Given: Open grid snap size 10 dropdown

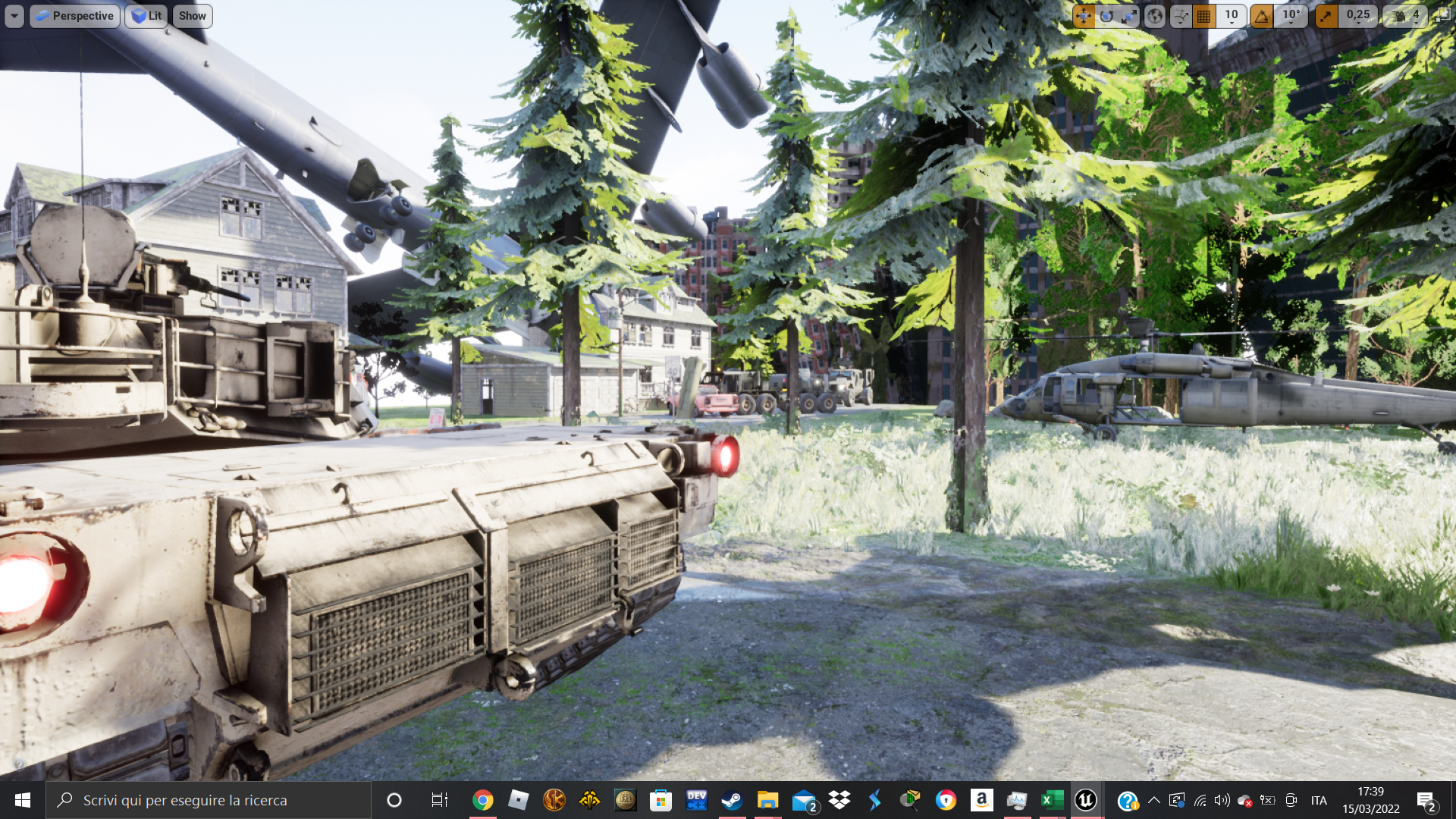Looking at the screenshot, I should click(1231, 16).
